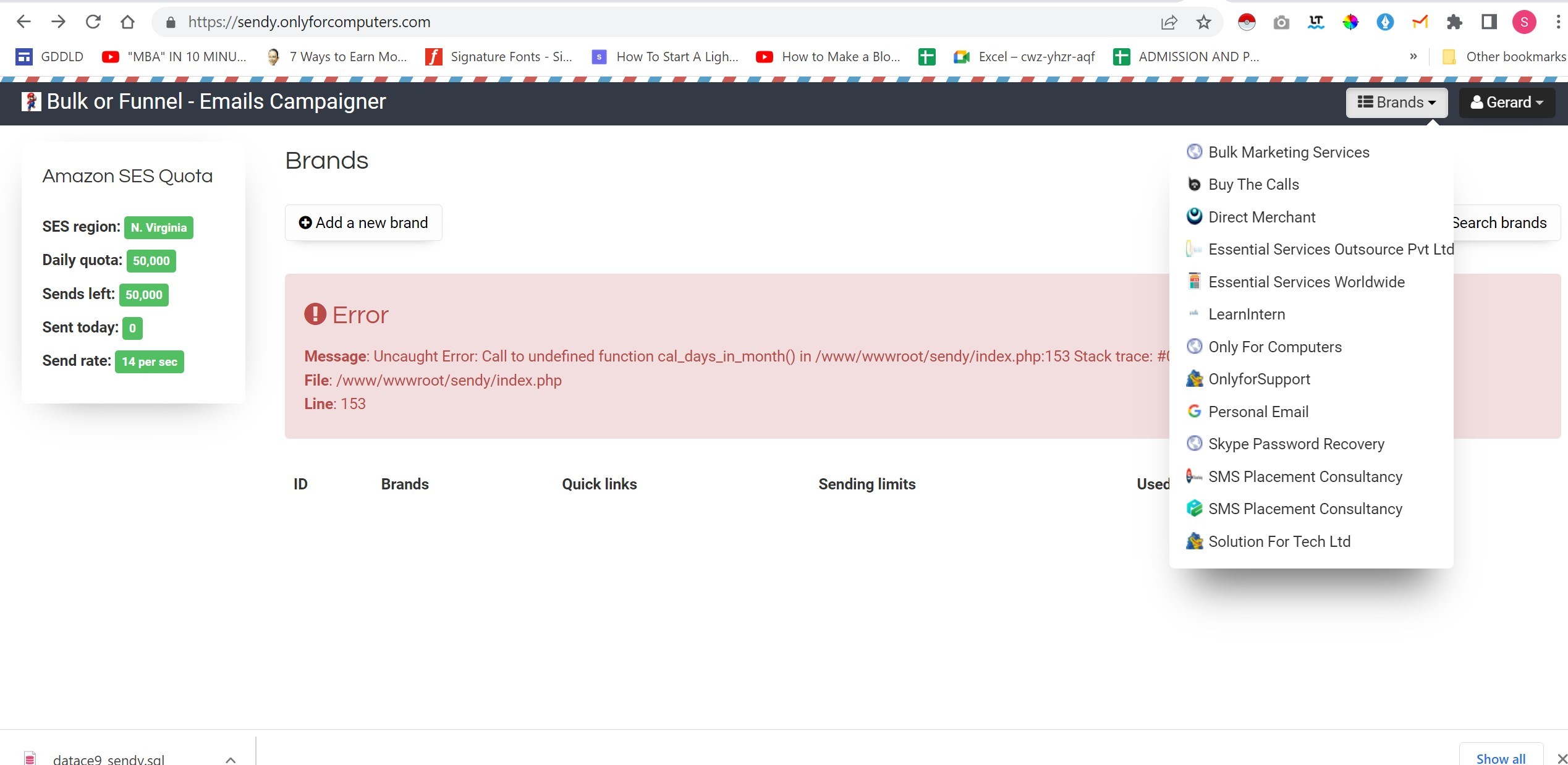The height and width of the screenshot is (765, 1568).
Task: Select Only For Computers from the menu
Action: 1274,347
